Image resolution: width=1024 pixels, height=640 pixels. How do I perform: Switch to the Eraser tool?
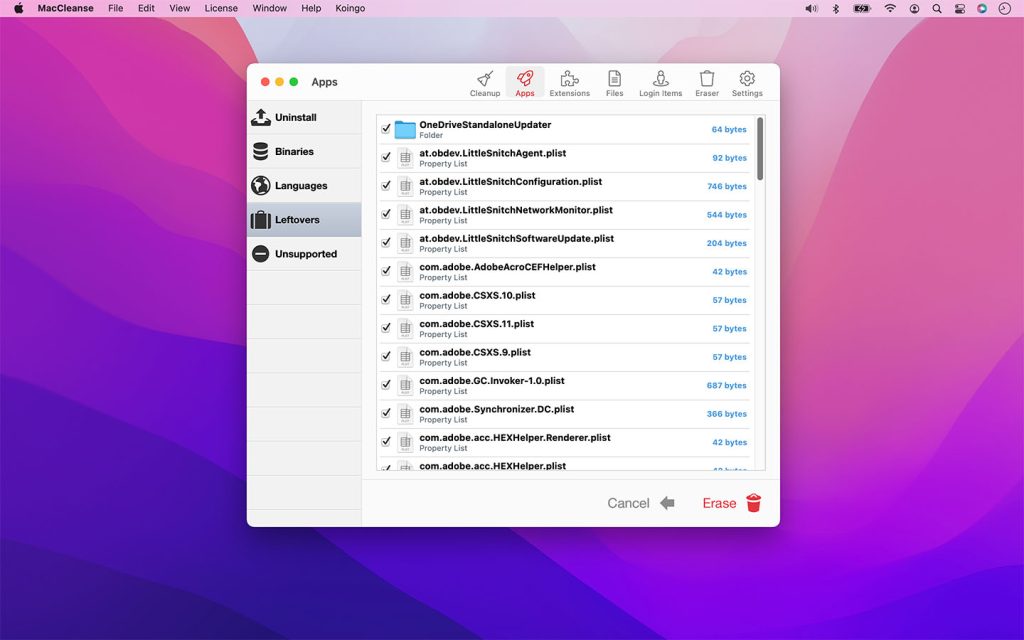(x=707, y=83)
